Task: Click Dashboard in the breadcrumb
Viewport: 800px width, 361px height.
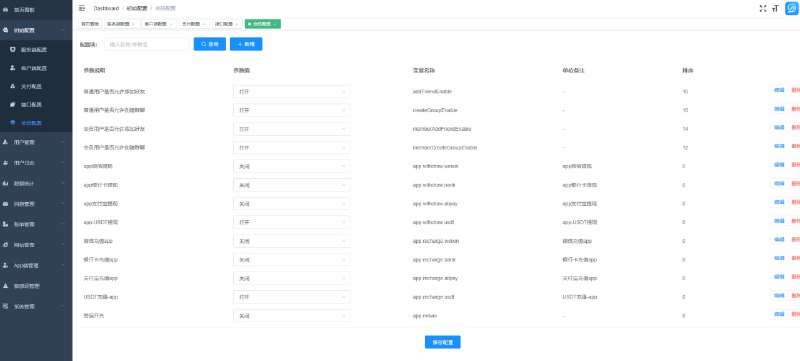Action: (106, 8)
